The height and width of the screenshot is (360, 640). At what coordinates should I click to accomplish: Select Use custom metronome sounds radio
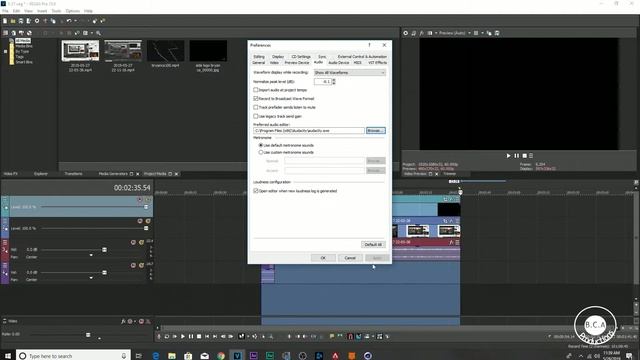(x=261, y=152)
